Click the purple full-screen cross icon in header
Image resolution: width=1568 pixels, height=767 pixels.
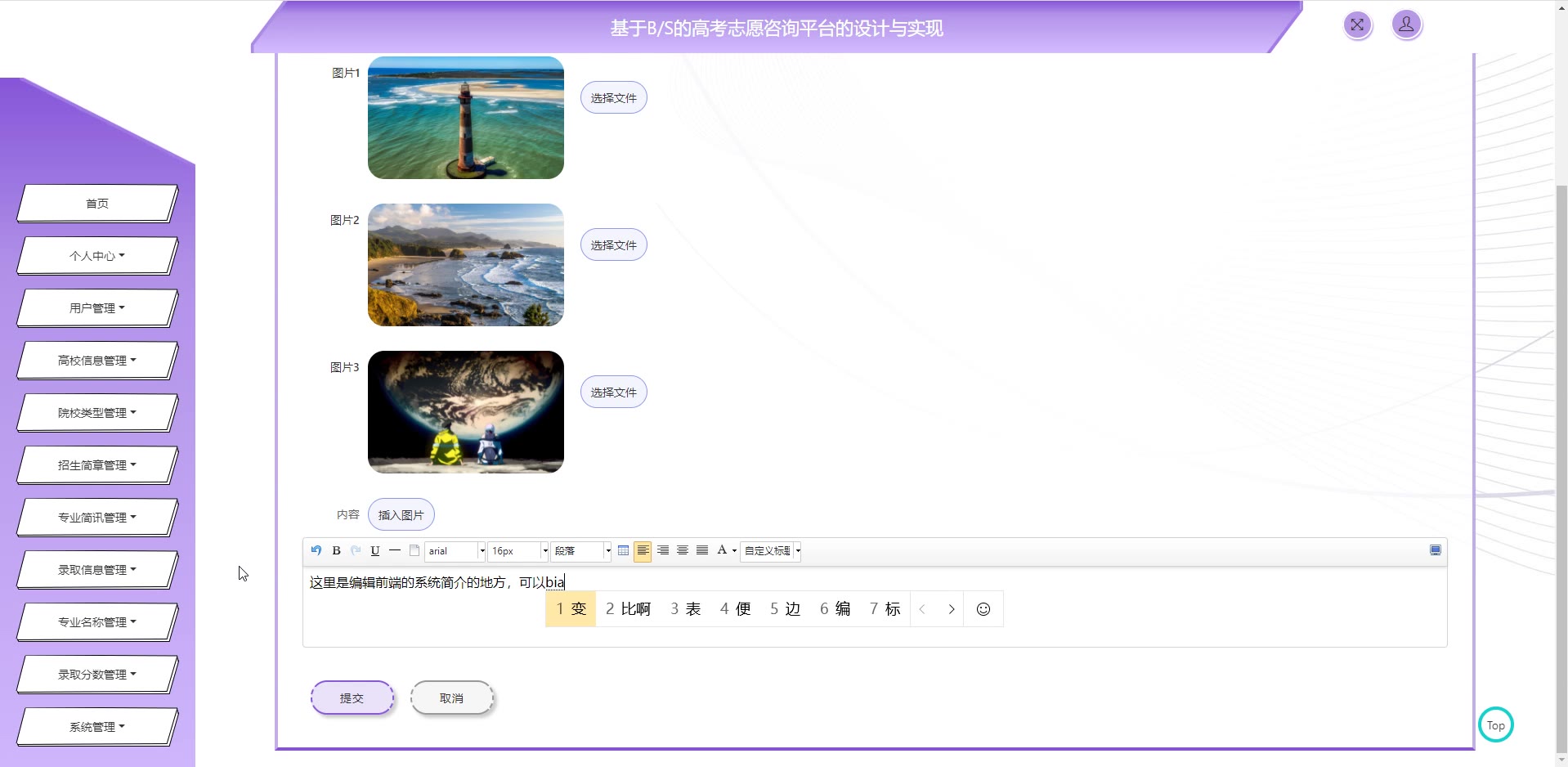pyautogui.click(x=1357, y=25)
